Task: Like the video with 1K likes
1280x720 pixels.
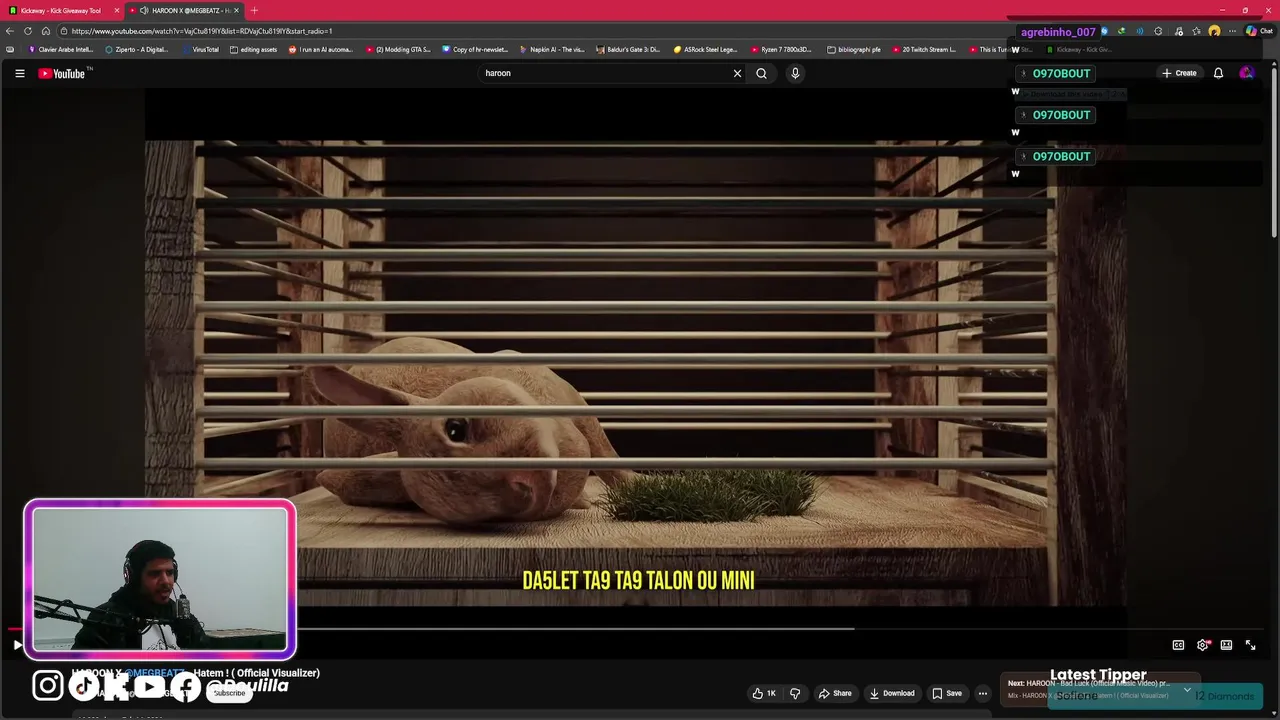Action: click(764, 693)
